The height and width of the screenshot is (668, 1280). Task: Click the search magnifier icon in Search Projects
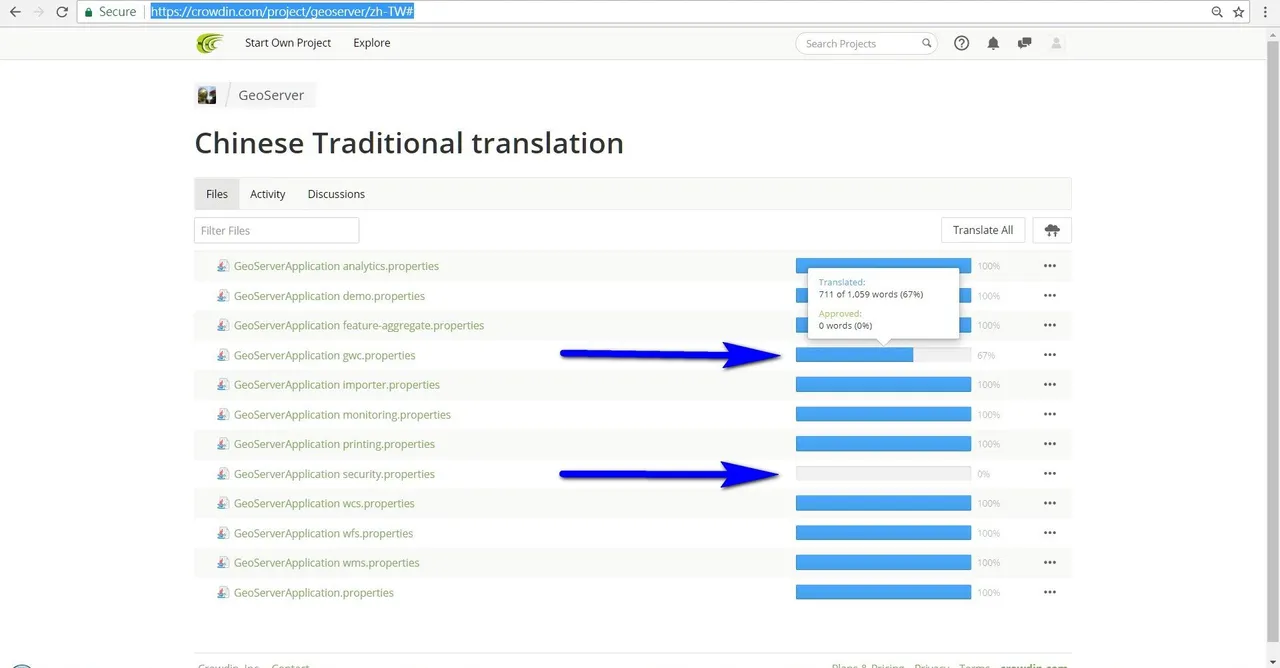(926, 43)
